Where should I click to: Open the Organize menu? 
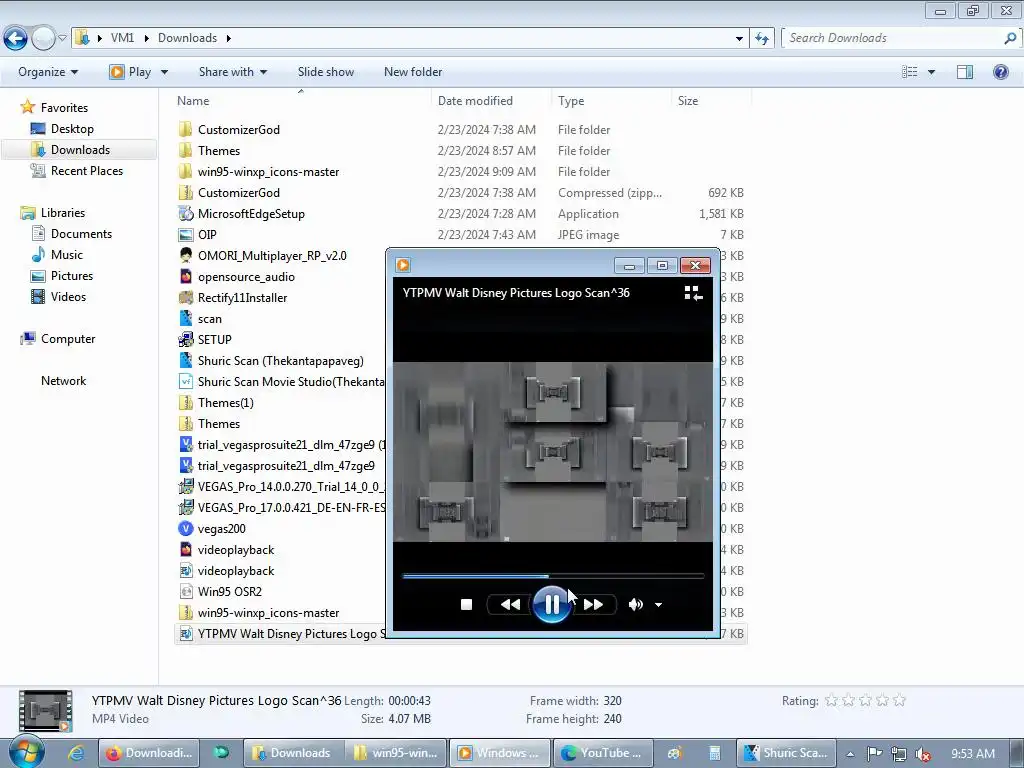pyautogui.click(x=48, y=72)
